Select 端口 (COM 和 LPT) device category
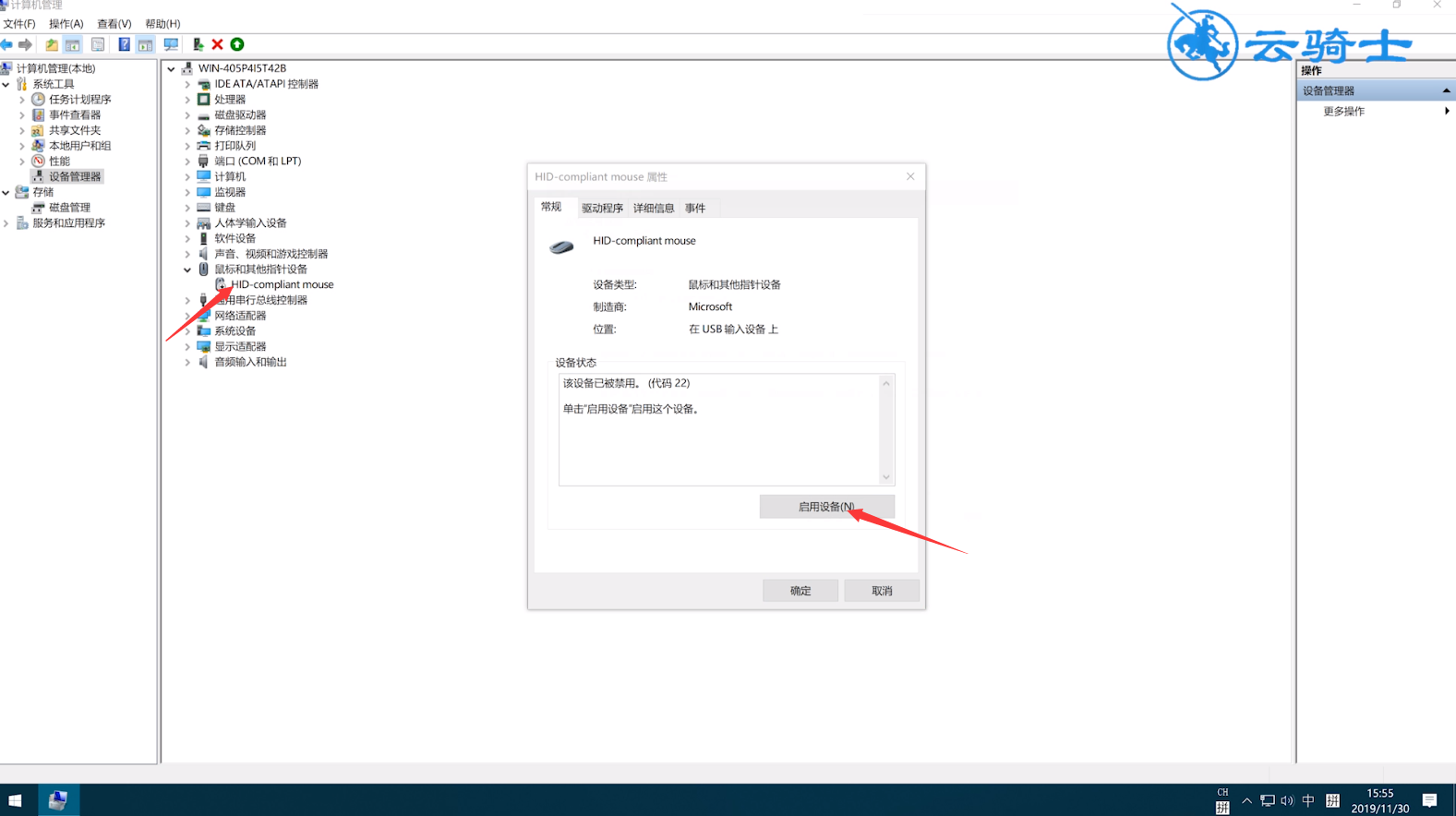The width and height of the screenshot is (1456, 816). (258, 161)
